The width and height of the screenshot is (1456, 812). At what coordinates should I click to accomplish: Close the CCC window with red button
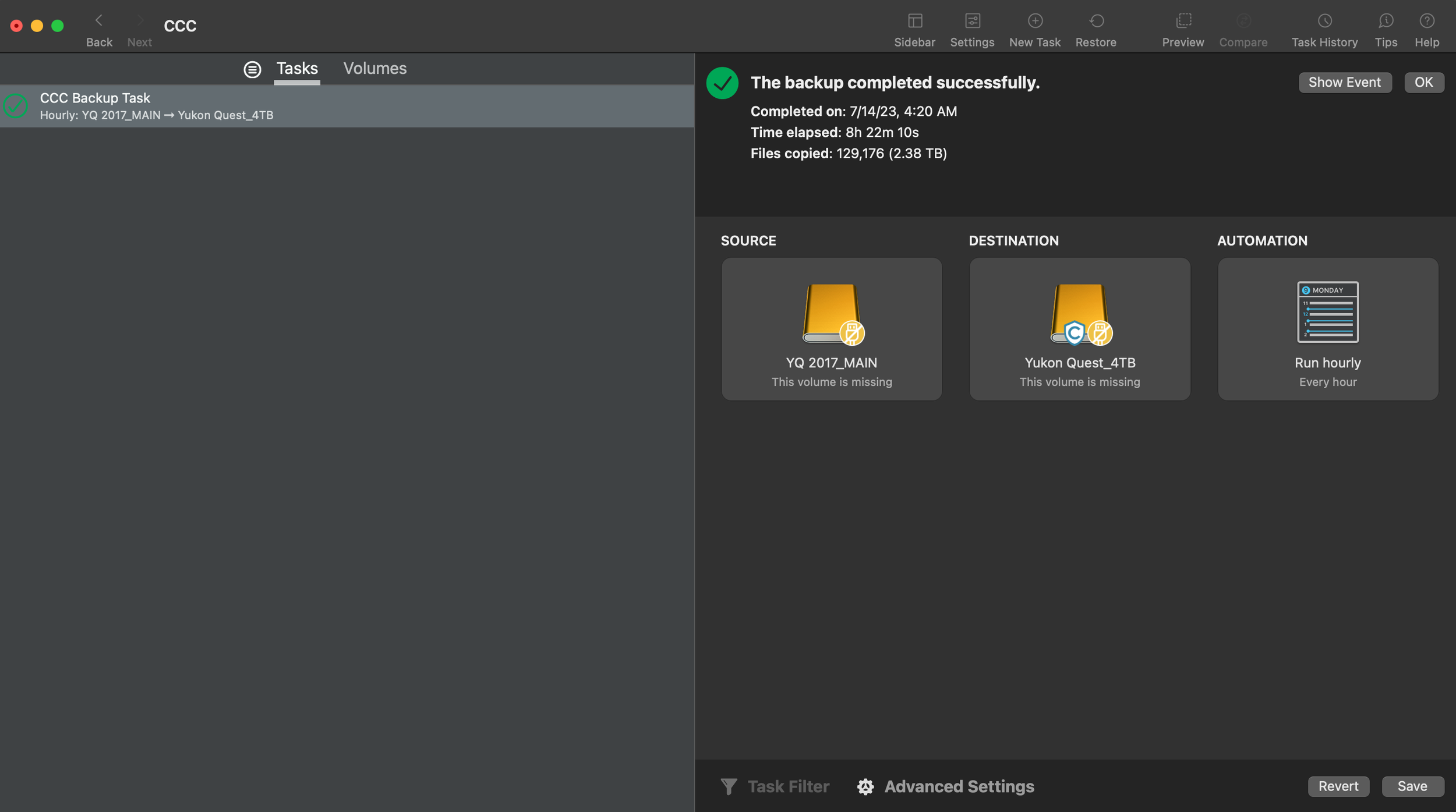(16, 26)
